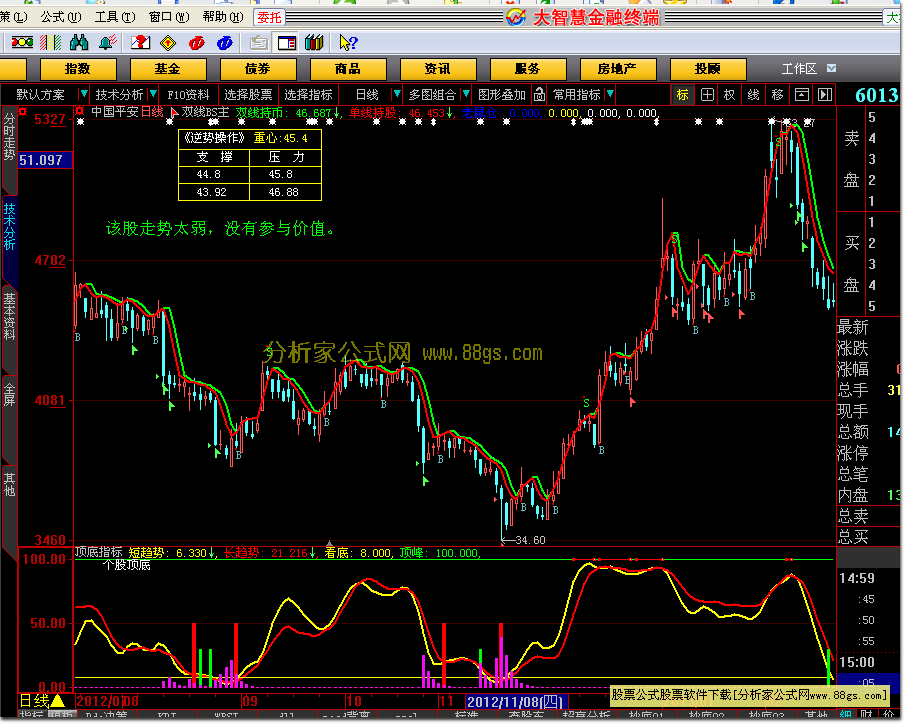Click the 债券 button
Image resolution: width=906 pixels, height=724 pixels.
258,69
